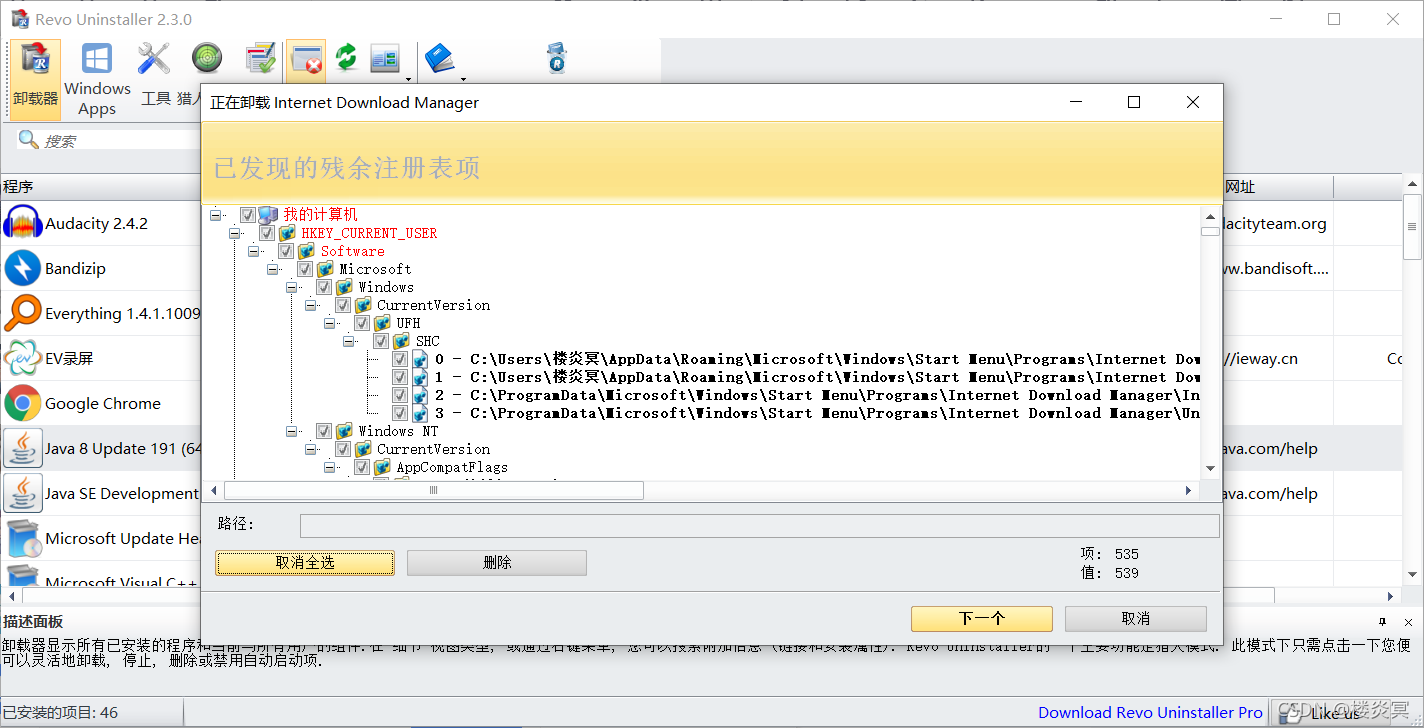Refresh the program list with green arrows icon
Viewport: 1424px width, 728px height.
pos(346,58)
